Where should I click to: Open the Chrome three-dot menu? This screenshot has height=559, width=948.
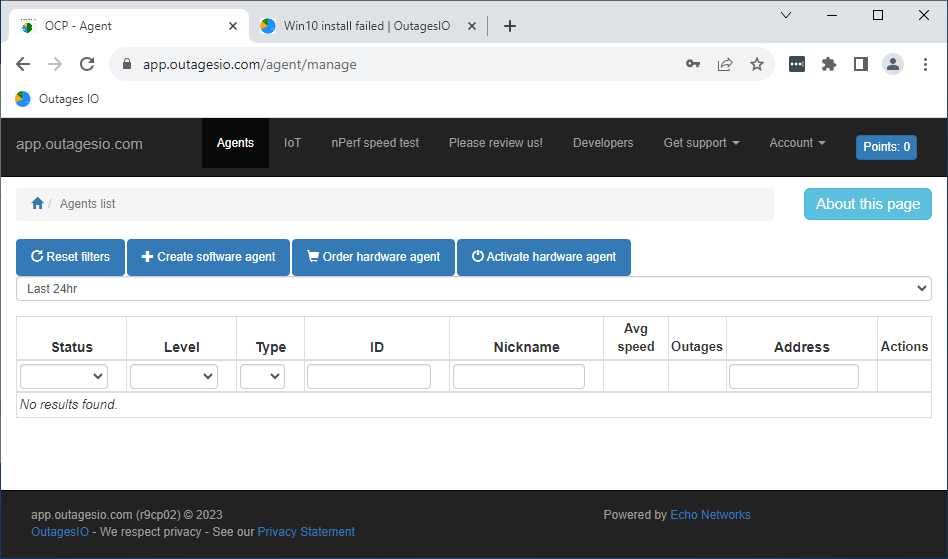(925, 64)
